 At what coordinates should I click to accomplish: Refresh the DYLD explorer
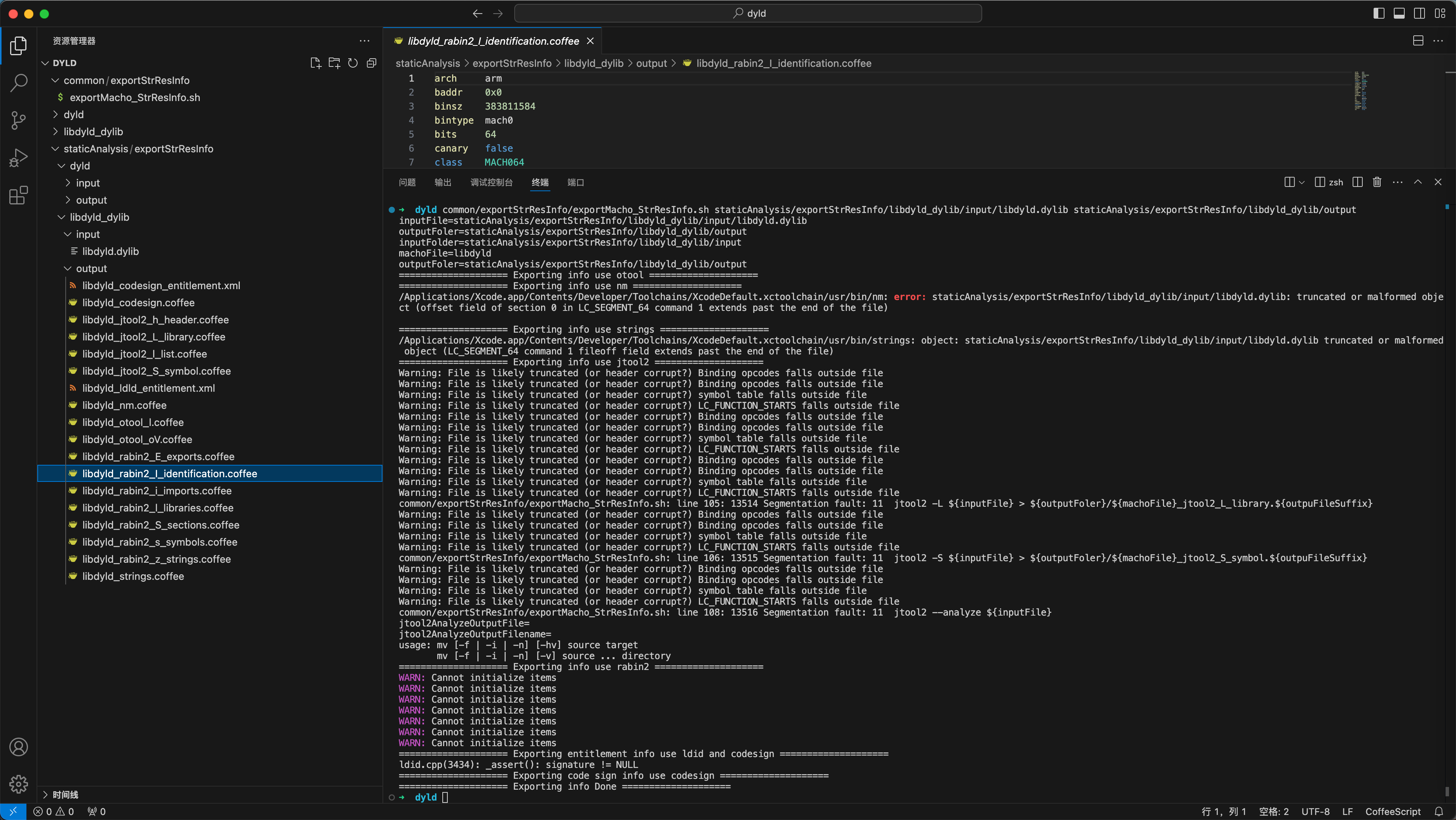[353, 63]
